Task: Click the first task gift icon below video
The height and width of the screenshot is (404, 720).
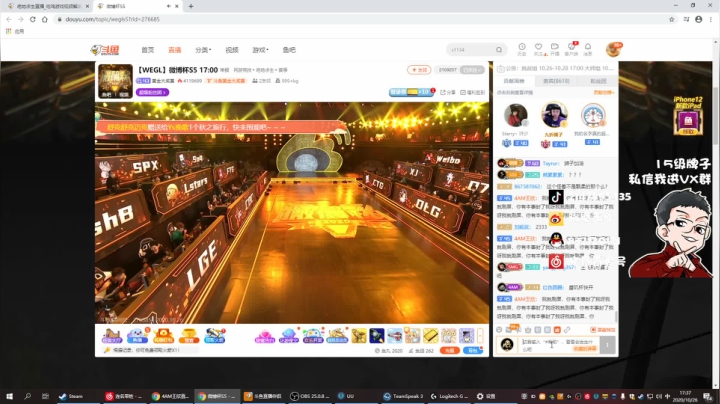Action: click(x=112, y=336)
